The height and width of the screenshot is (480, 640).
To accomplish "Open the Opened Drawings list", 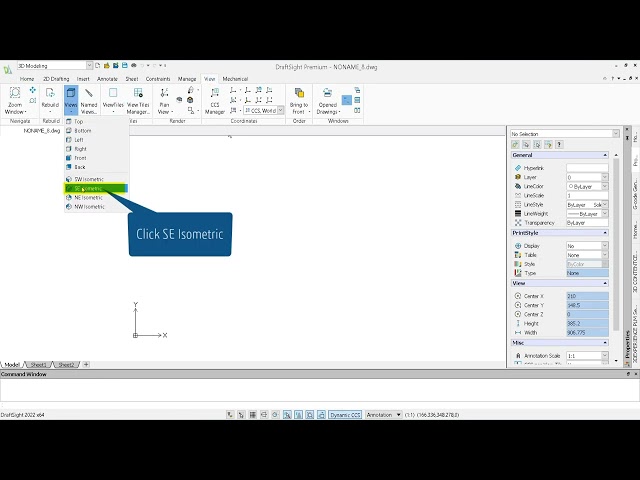I will [x=327, y=100].
